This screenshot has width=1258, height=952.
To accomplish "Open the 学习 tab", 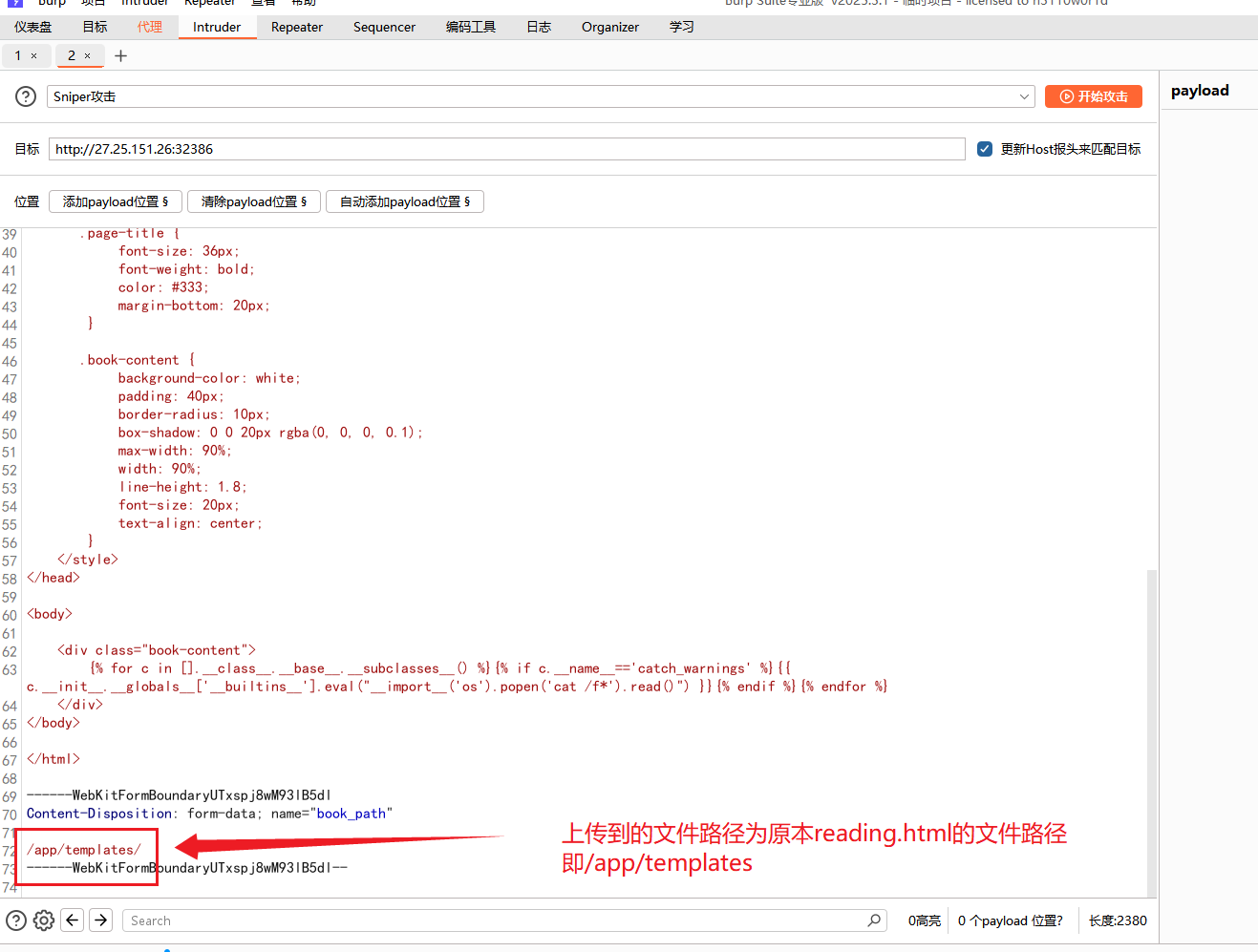I will (682, 27).
